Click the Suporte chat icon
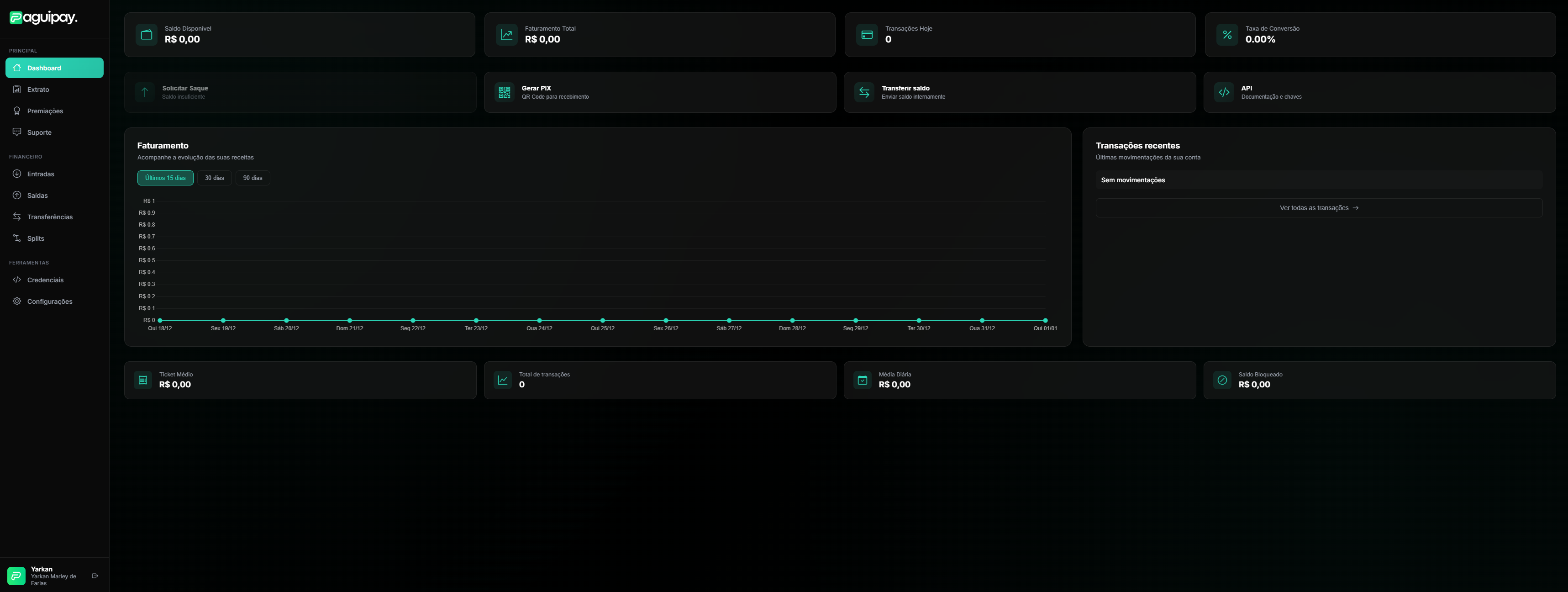 coord(16,132)
